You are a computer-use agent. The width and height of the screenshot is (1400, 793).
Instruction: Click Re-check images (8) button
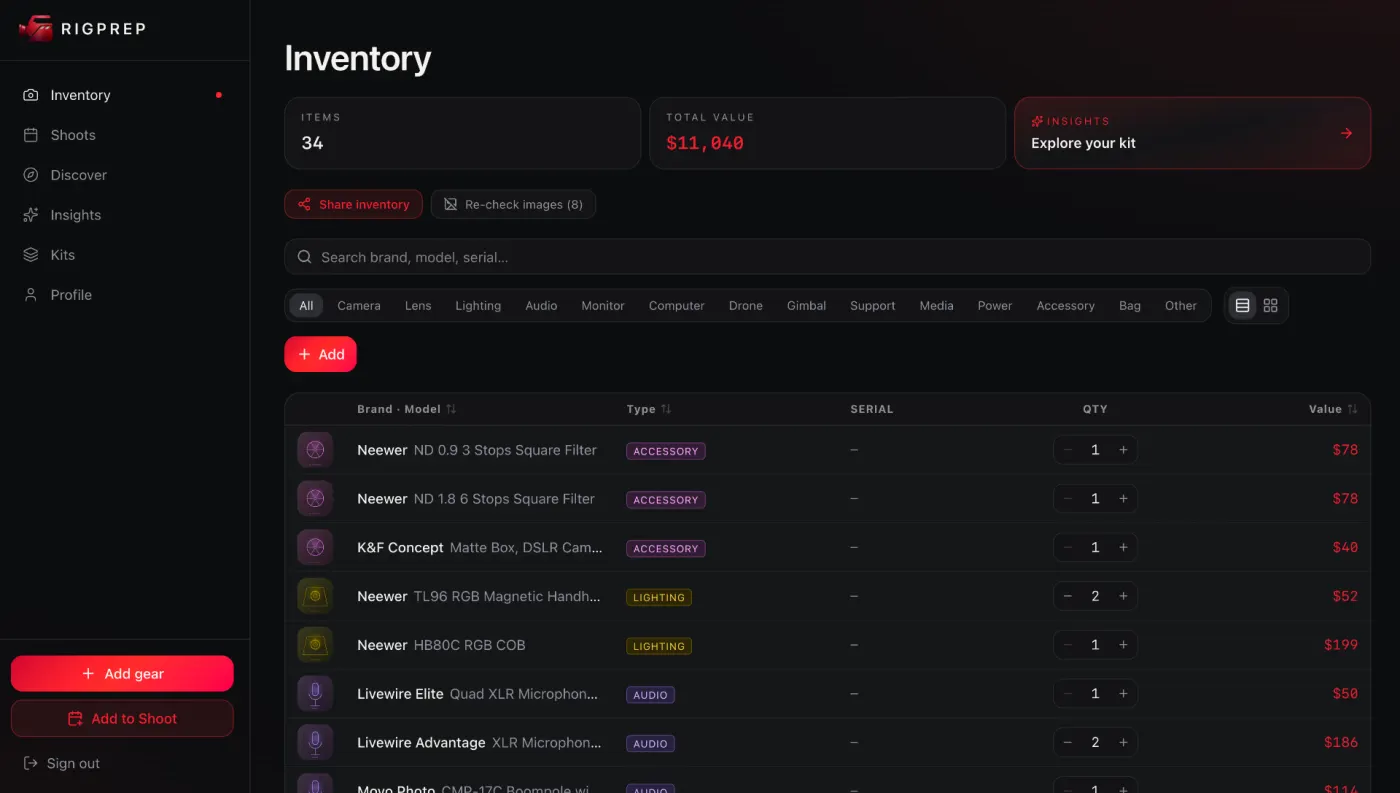(x=513, y=204)
